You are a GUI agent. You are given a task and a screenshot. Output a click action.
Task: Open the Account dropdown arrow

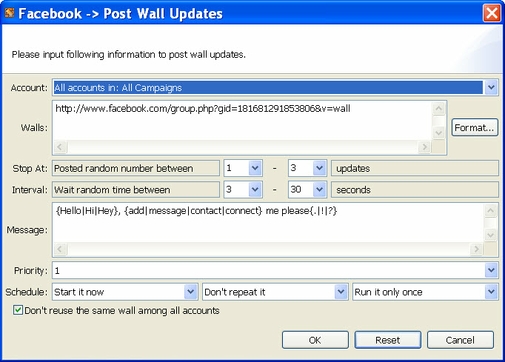(x=491, y=88)
